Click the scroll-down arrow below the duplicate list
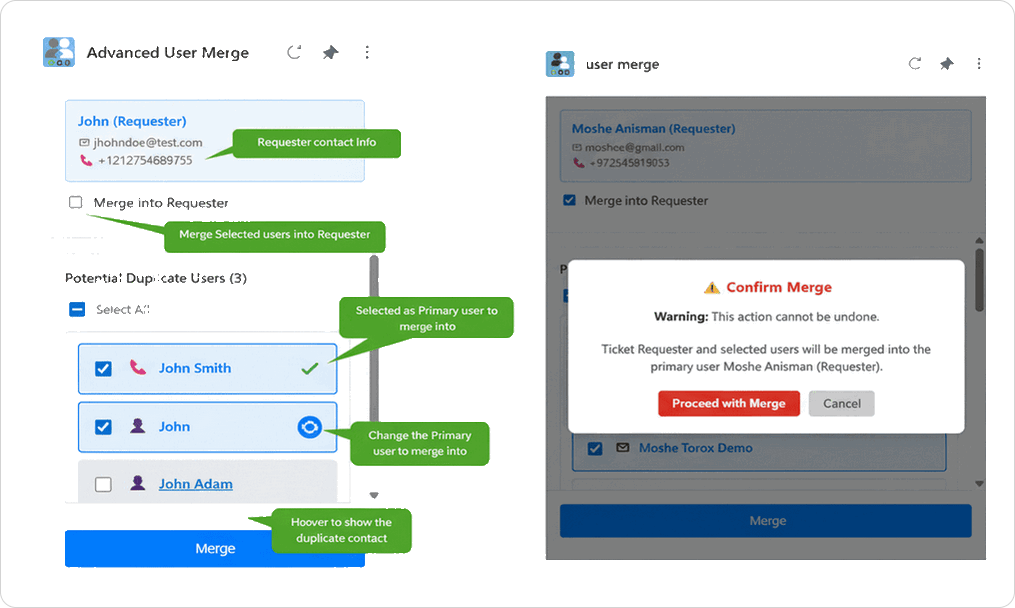 [x=374, y=495]
